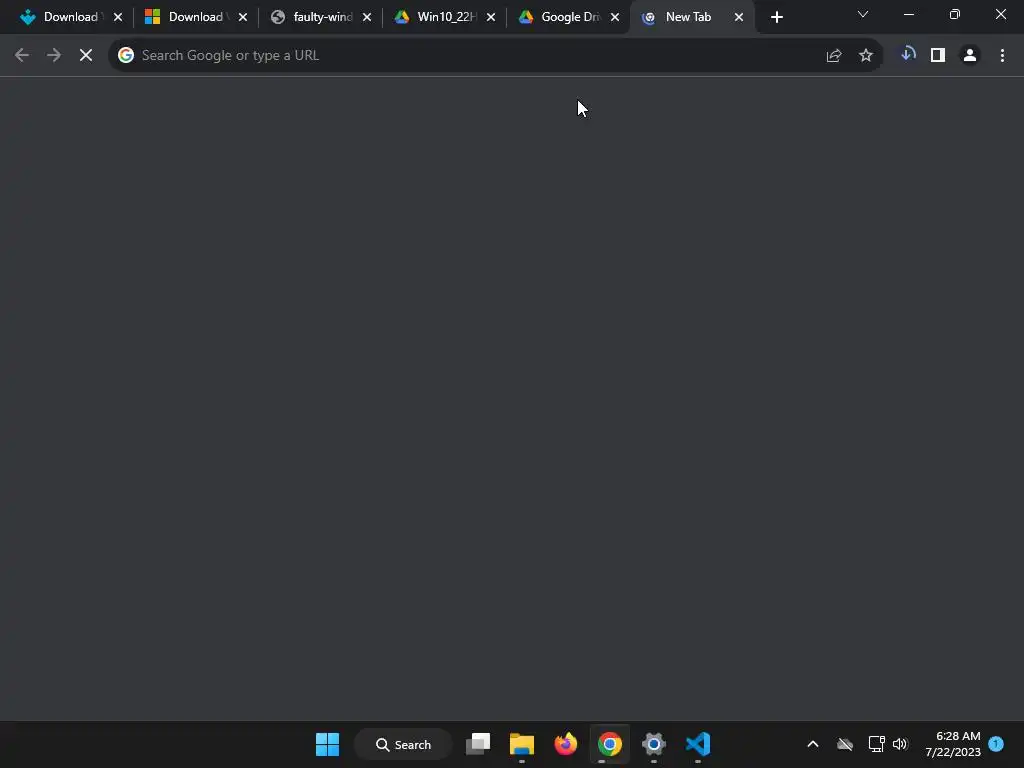
Task: Close the first Download tab
Action: (x=118, y=18)
